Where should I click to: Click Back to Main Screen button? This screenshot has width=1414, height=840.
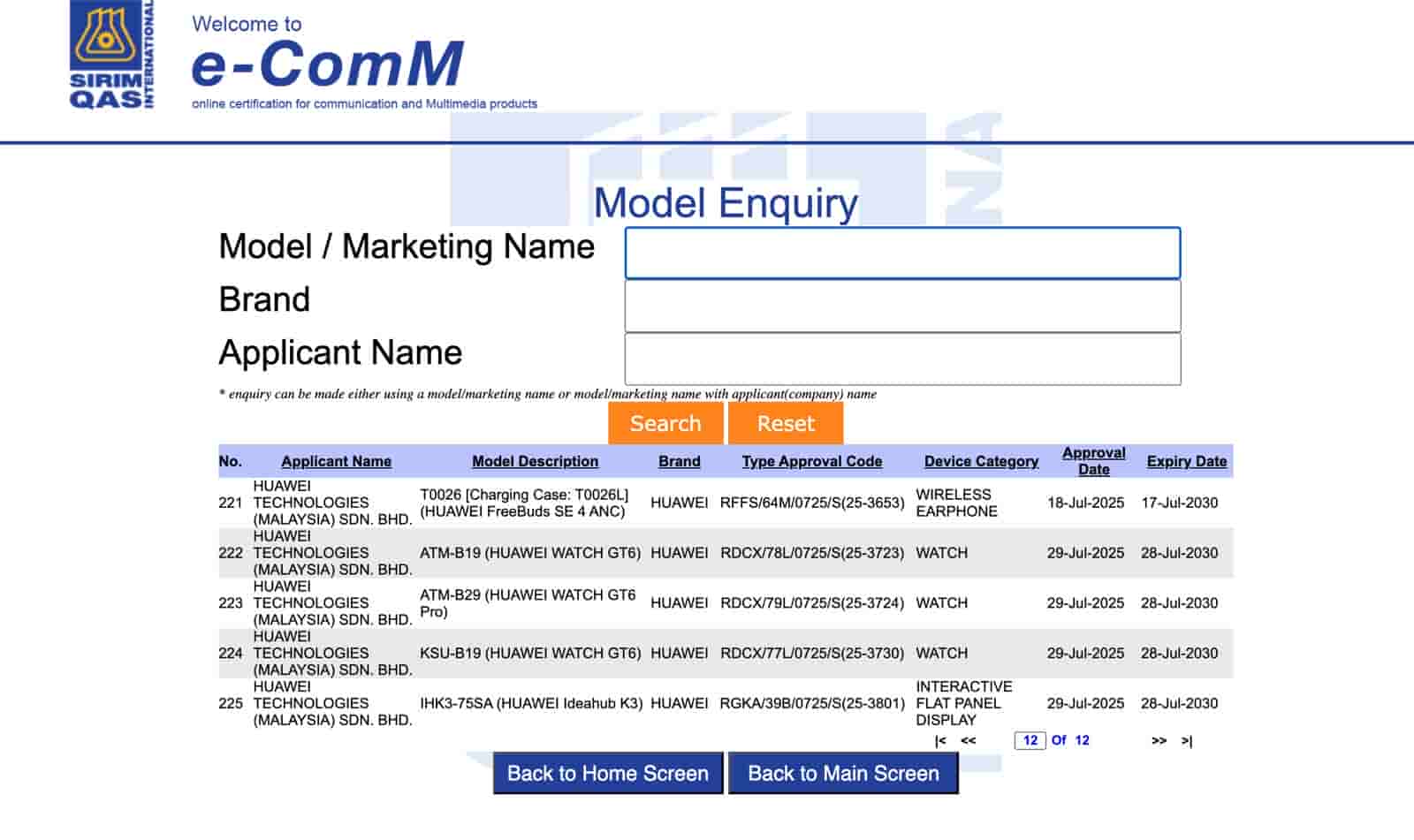(843, 774)
